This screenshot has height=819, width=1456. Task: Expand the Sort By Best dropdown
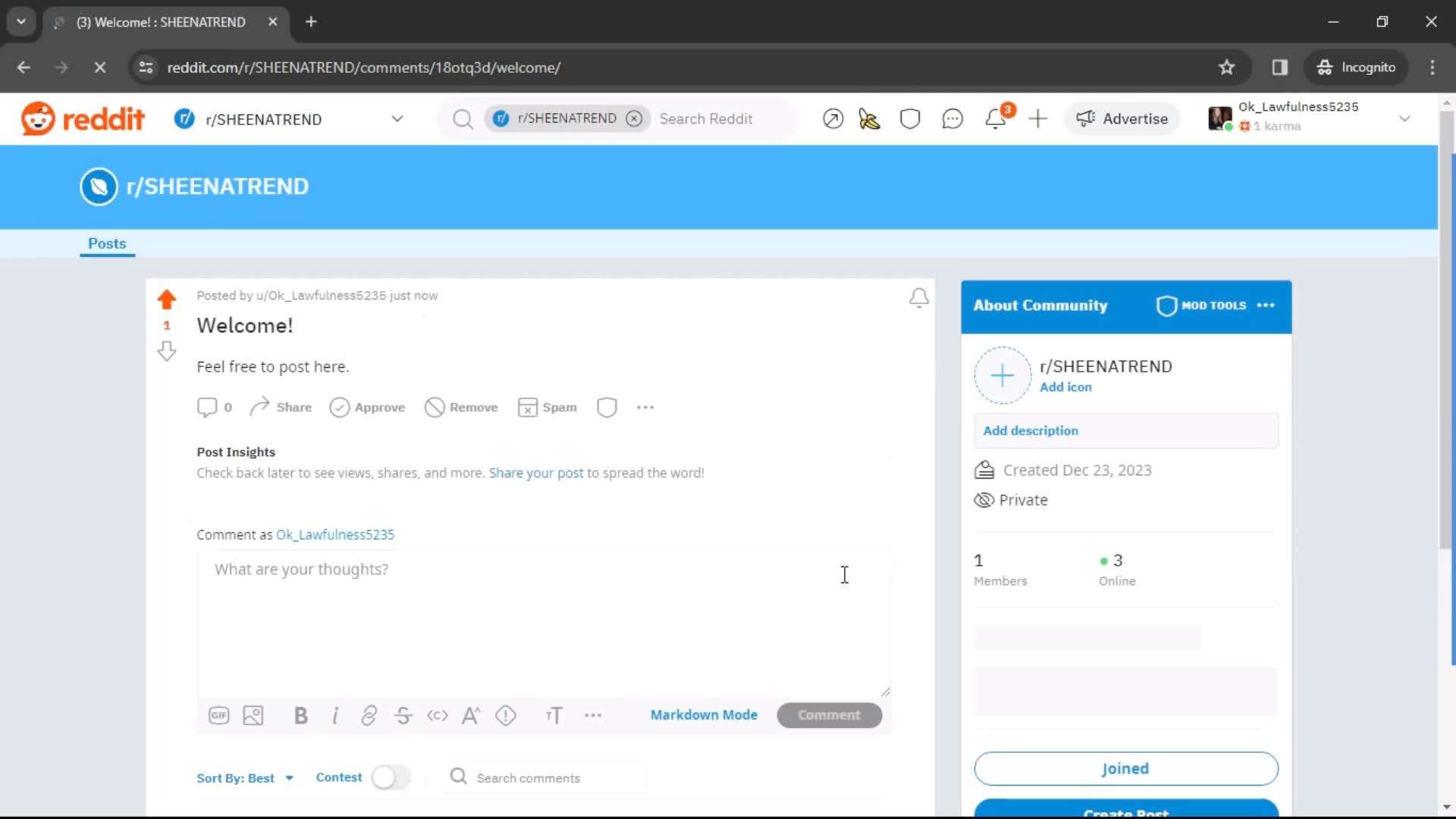click(x=245, y=778)
